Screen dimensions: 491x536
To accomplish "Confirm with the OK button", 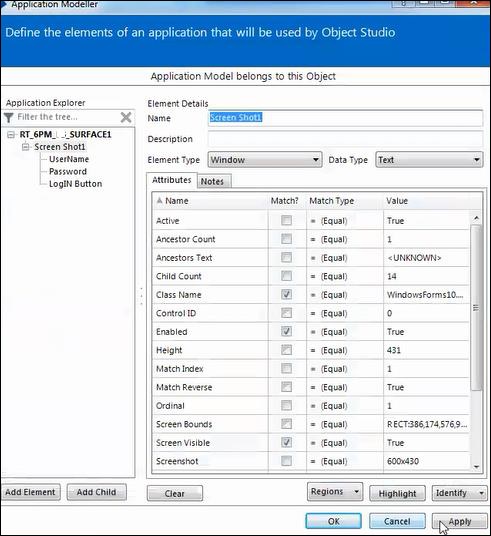I will pyautogui.click(x=333, y=521).
